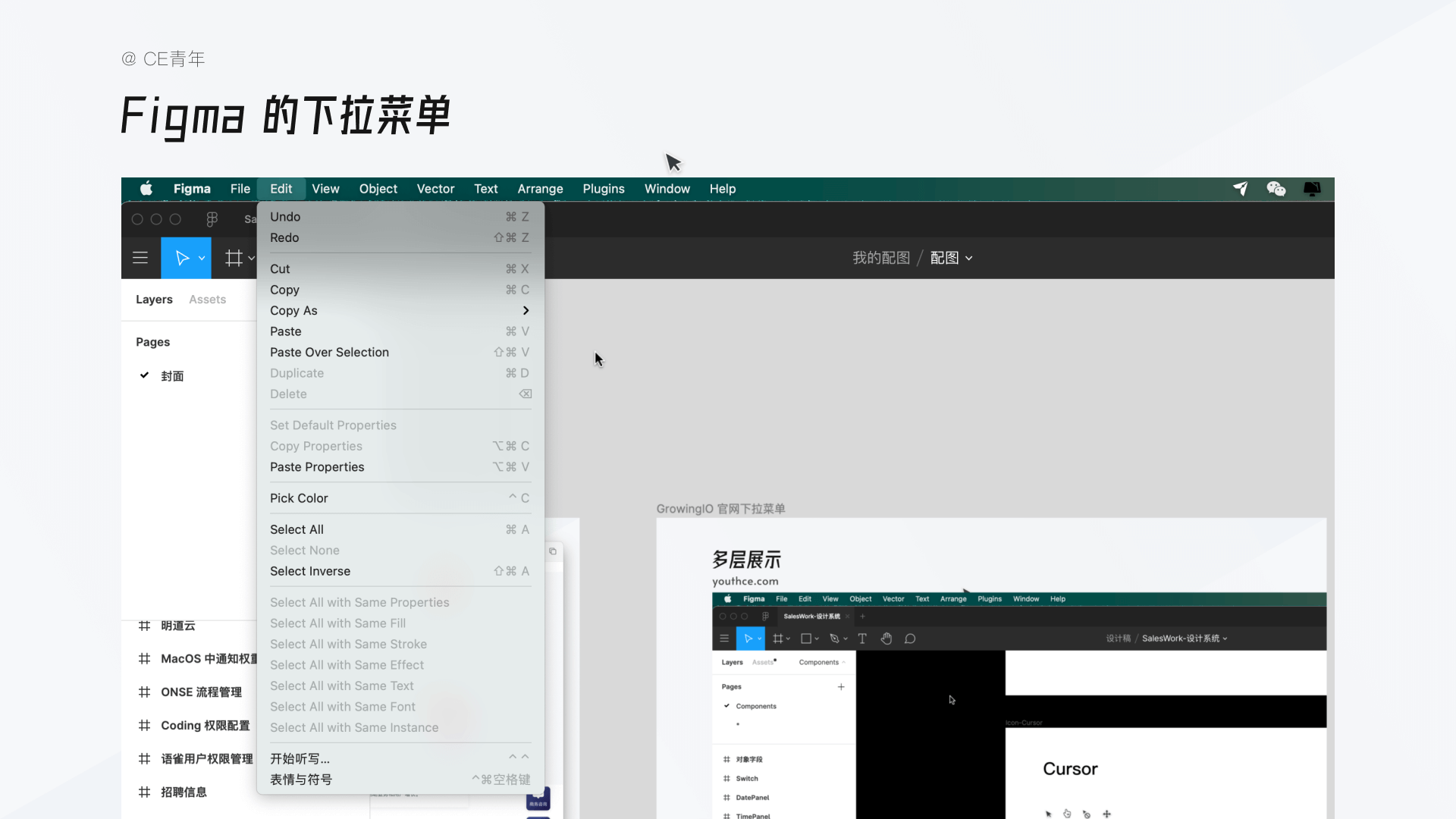Viewport: 1456px width, 819px height.
Task: Select the ONSE 流程管理 frame layer
Action: tap(201, 692)
